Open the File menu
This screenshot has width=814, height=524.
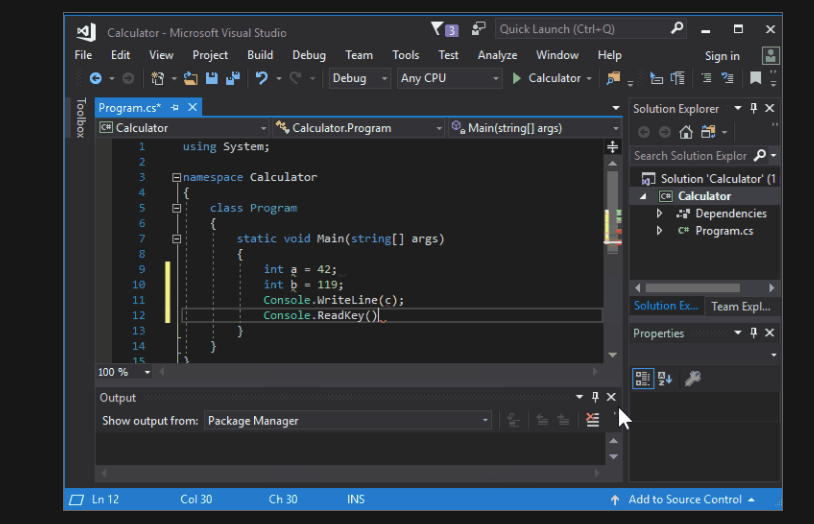click(83, 55)
